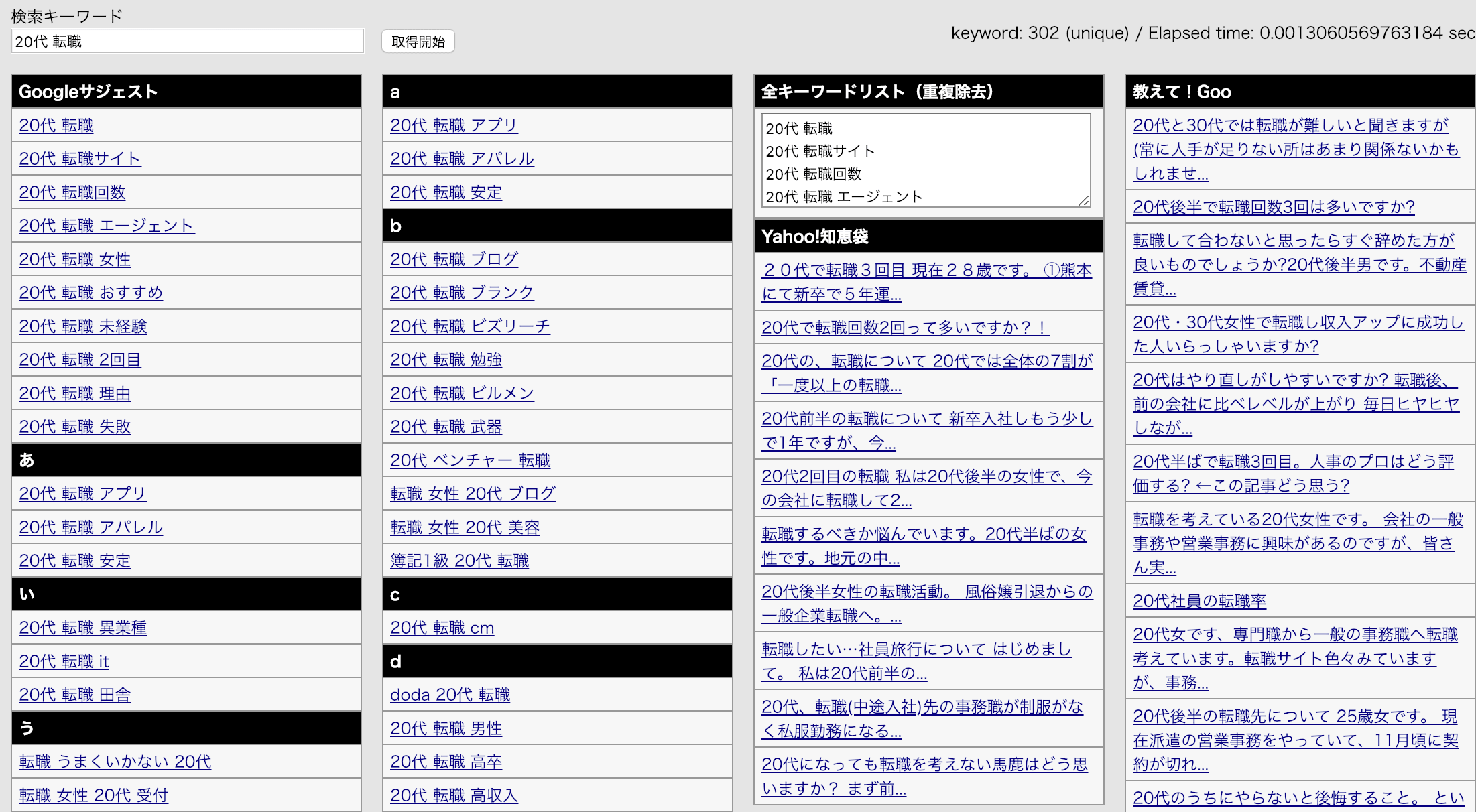
Task: Select the line 20代 転職 in keyword textarea
Action: click(799, 129)
